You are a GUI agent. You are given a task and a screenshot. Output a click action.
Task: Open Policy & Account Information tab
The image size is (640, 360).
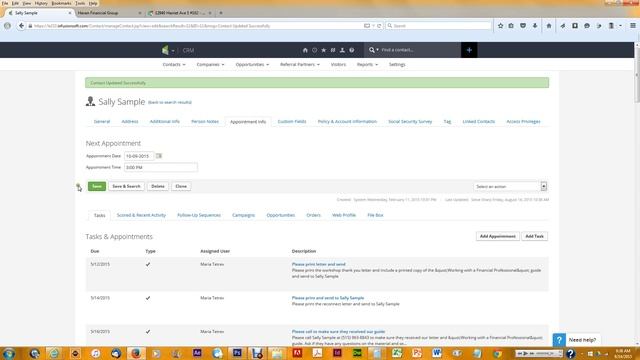tap(347, 122)
